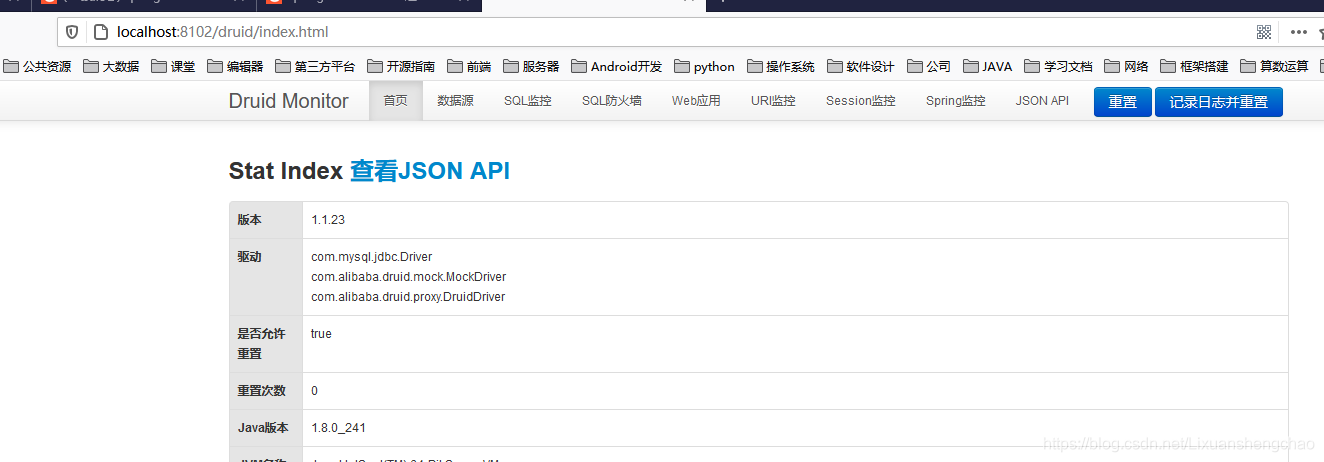Click the 是否允许重置 value true
The width and height of the screenshot is (1324, 462).
[x=321, y=334]
